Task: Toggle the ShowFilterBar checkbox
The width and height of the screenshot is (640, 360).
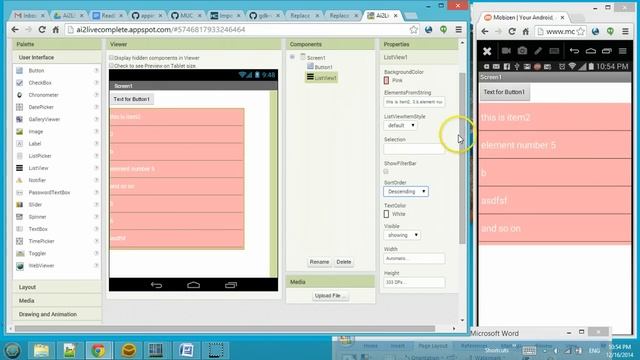Action: tap(386, 171)
